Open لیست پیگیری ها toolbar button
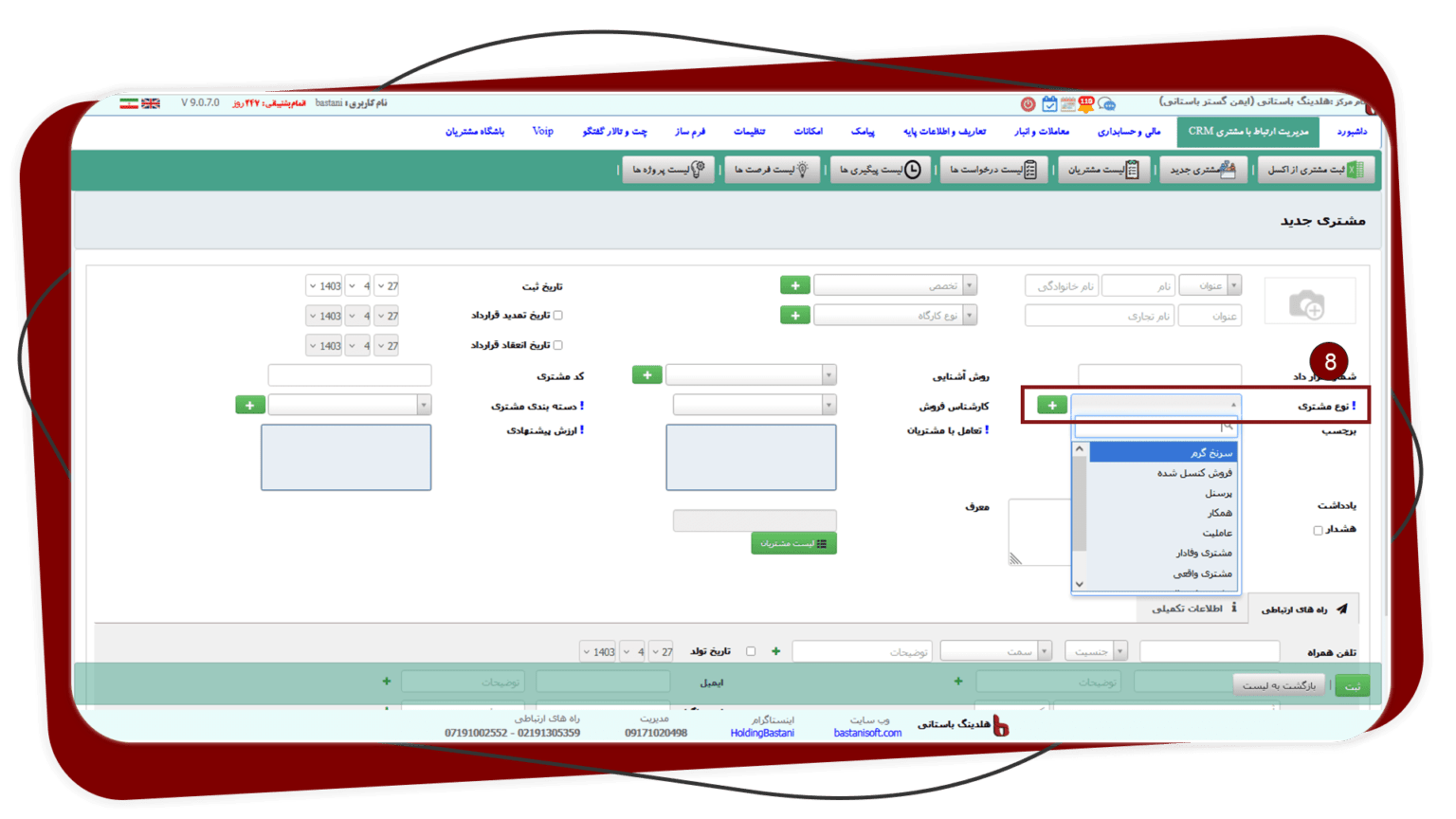The width and height of the screenshot is (1456, 819). [x=881, y=170]
